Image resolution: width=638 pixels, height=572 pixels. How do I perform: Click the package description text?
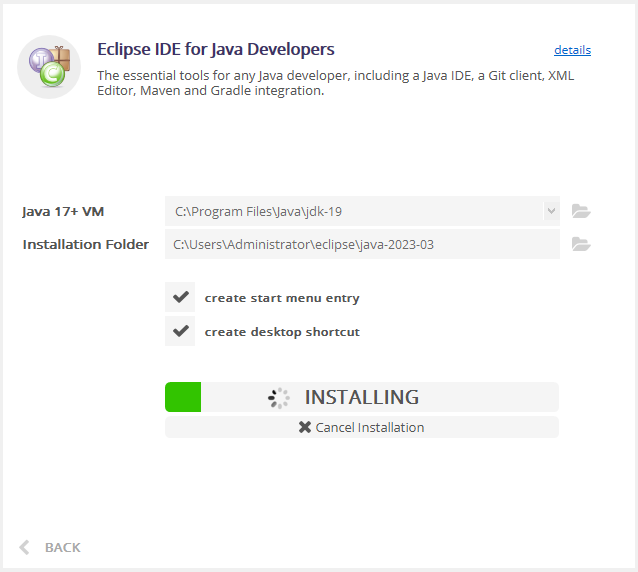point(335,83)
